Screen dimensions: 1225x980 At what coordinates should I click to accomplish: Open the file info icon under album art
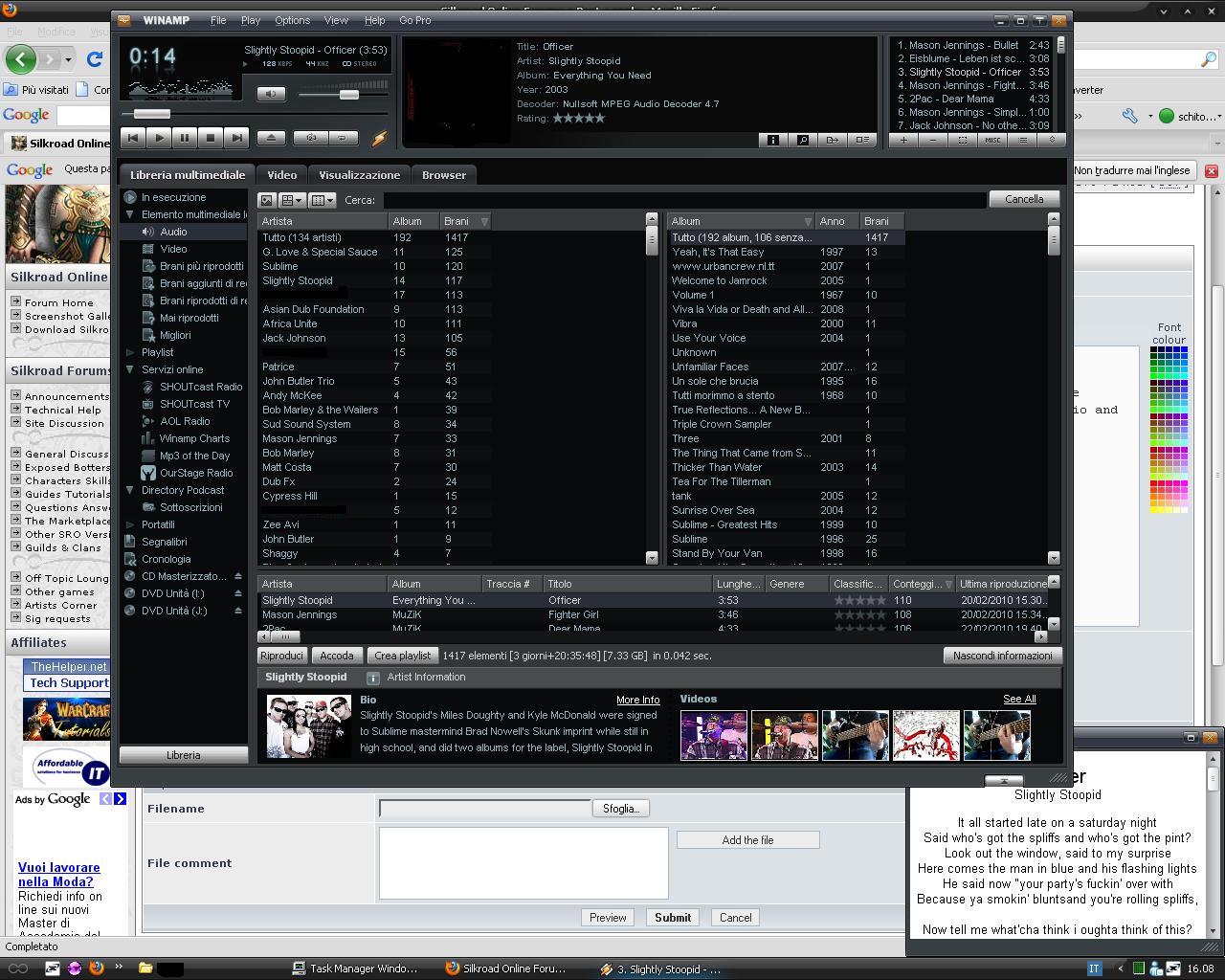point(772,140)
